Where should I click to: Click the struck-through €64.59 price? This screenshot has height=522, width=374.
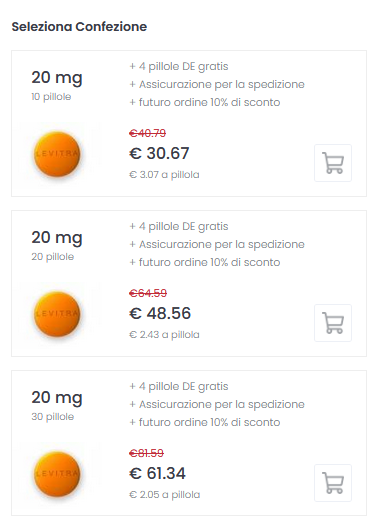[x=148, y=293]
